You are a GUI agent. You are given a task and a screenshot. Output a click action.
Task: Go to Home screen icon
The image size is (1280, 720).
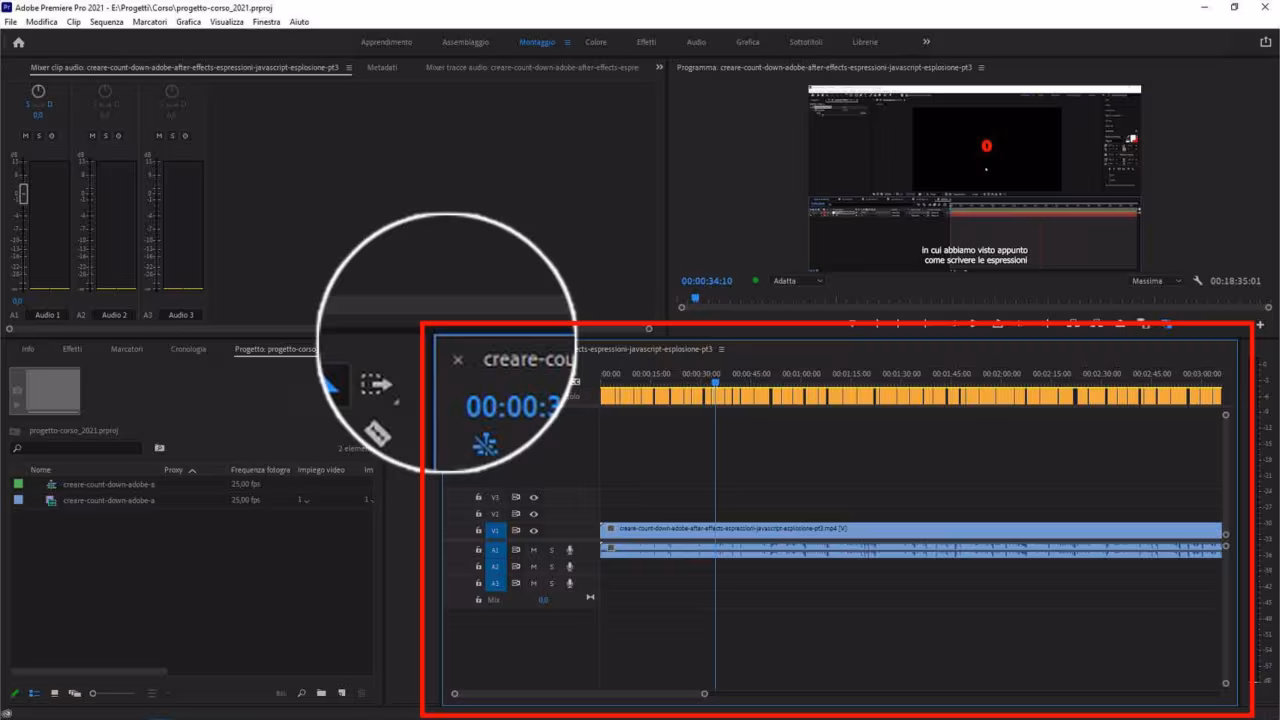(x=18, y=42)
